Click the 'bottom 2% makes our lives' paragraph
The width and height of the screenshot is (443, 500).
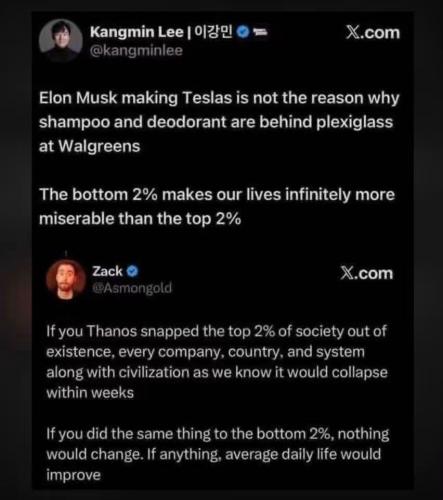click(x=217, y=207)
